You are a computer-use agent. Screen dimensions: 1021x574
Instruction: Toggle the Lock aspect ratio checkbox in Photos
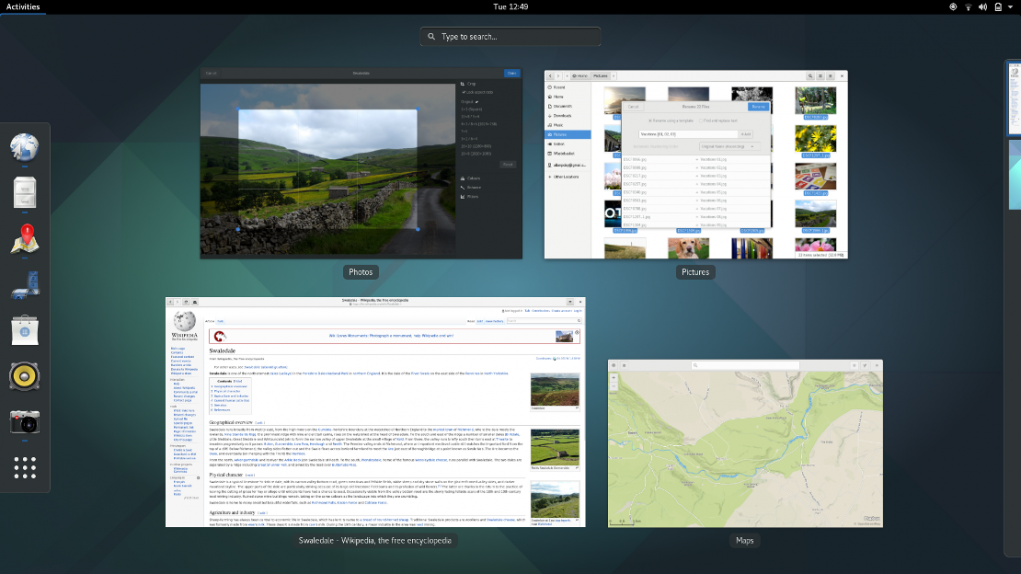pyautogui.click(x=478, y=92)
